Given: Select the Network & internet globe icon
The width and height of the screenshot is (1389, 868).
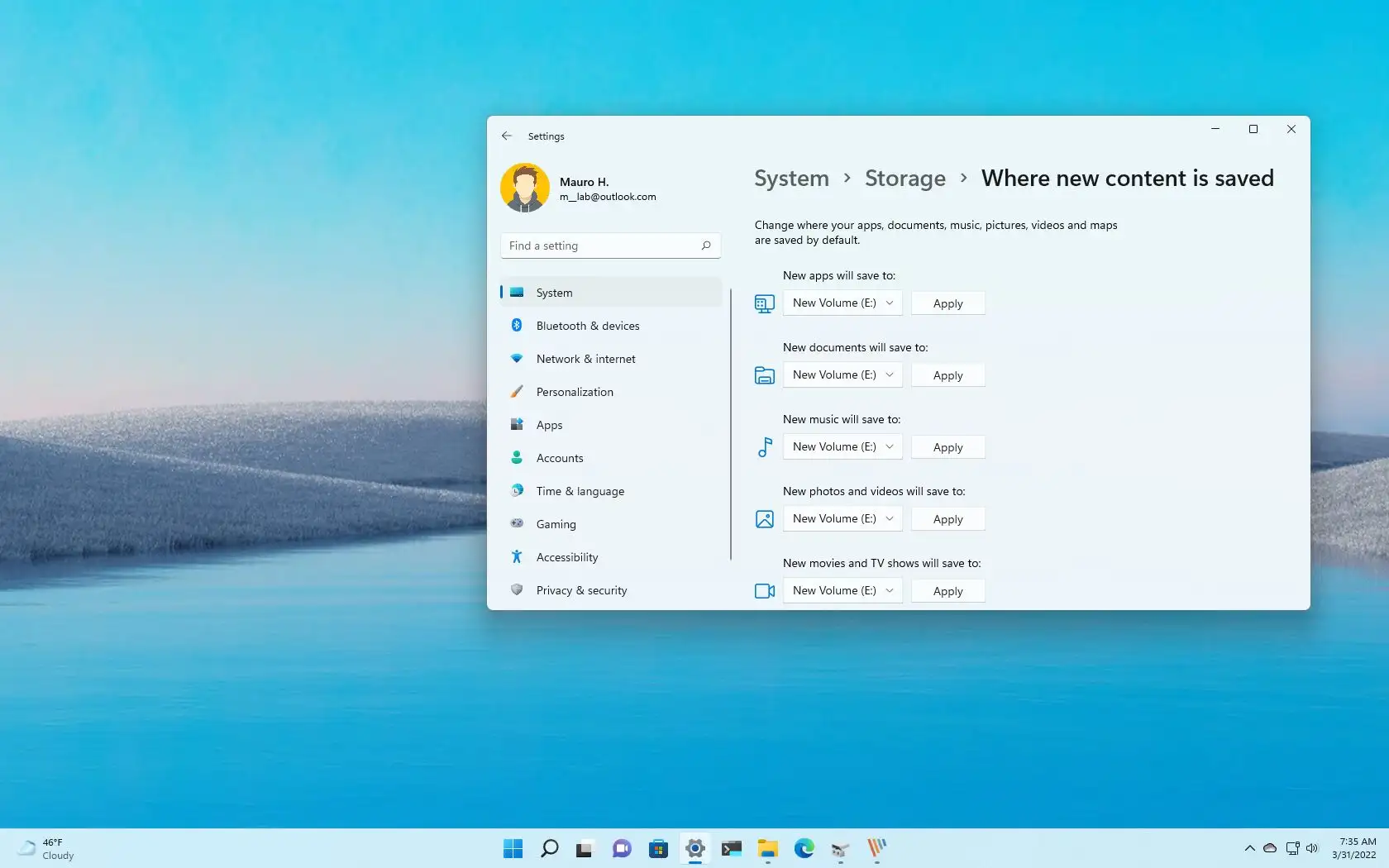Looking at the screenshot, I should 517,359.
